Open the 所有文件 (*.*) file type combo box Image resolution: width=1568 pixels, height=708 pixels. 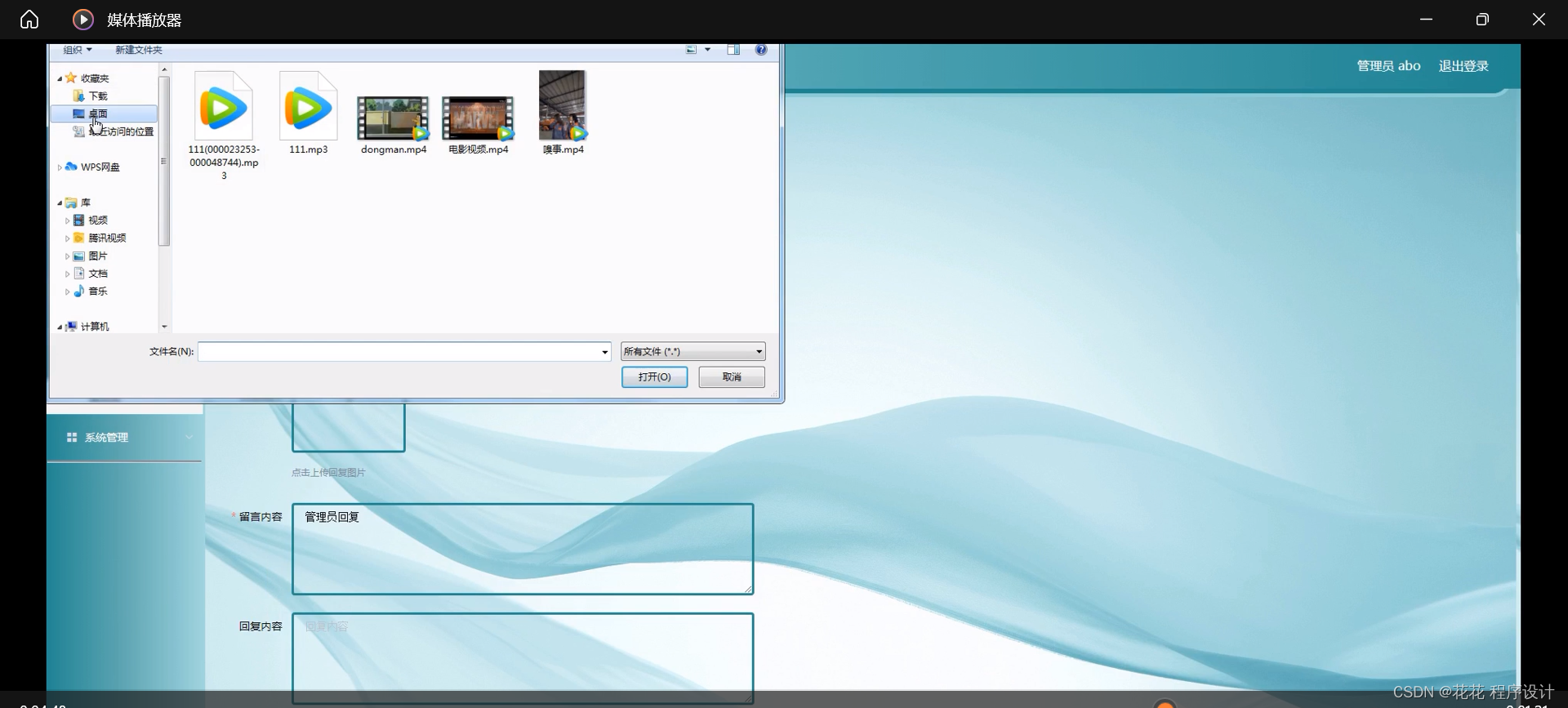pyautogui.click(x=693, y=352)
